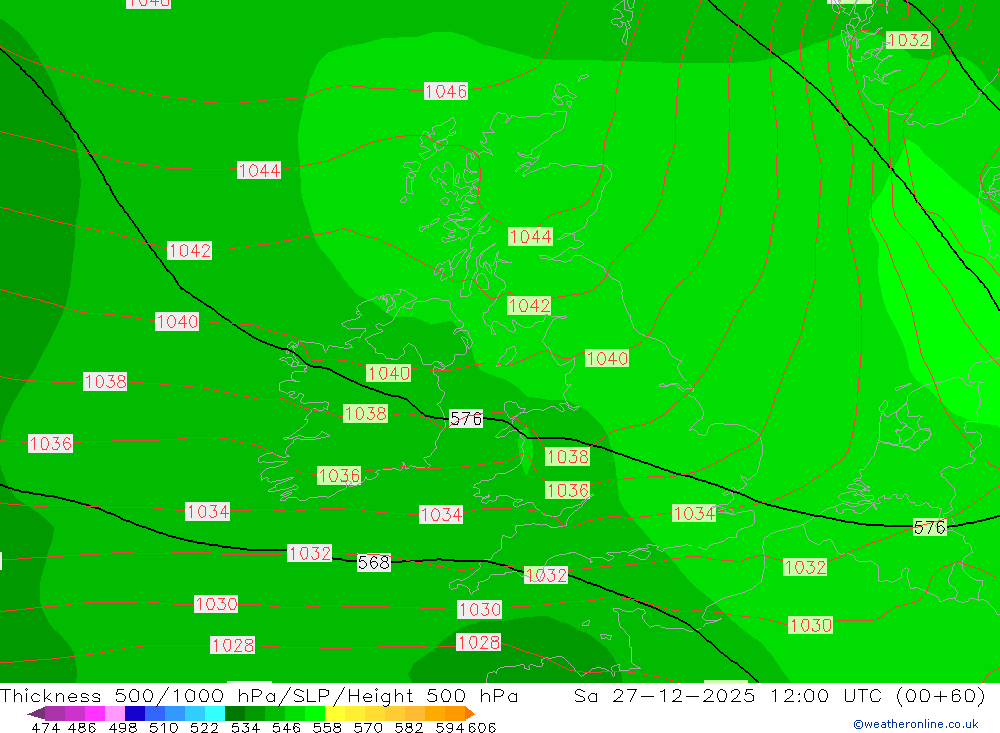Image resolution: width=1000 pixels, height=733 pixels.
Task: Click the 1034 label over southeast England
Action: coord(694,514)
